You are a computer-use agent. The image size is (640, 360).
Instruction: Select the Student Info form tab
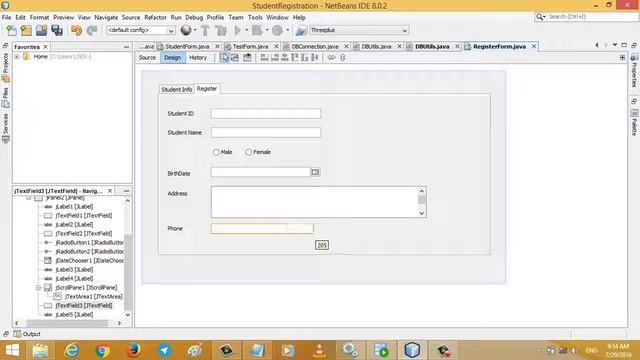coord(176,89)
